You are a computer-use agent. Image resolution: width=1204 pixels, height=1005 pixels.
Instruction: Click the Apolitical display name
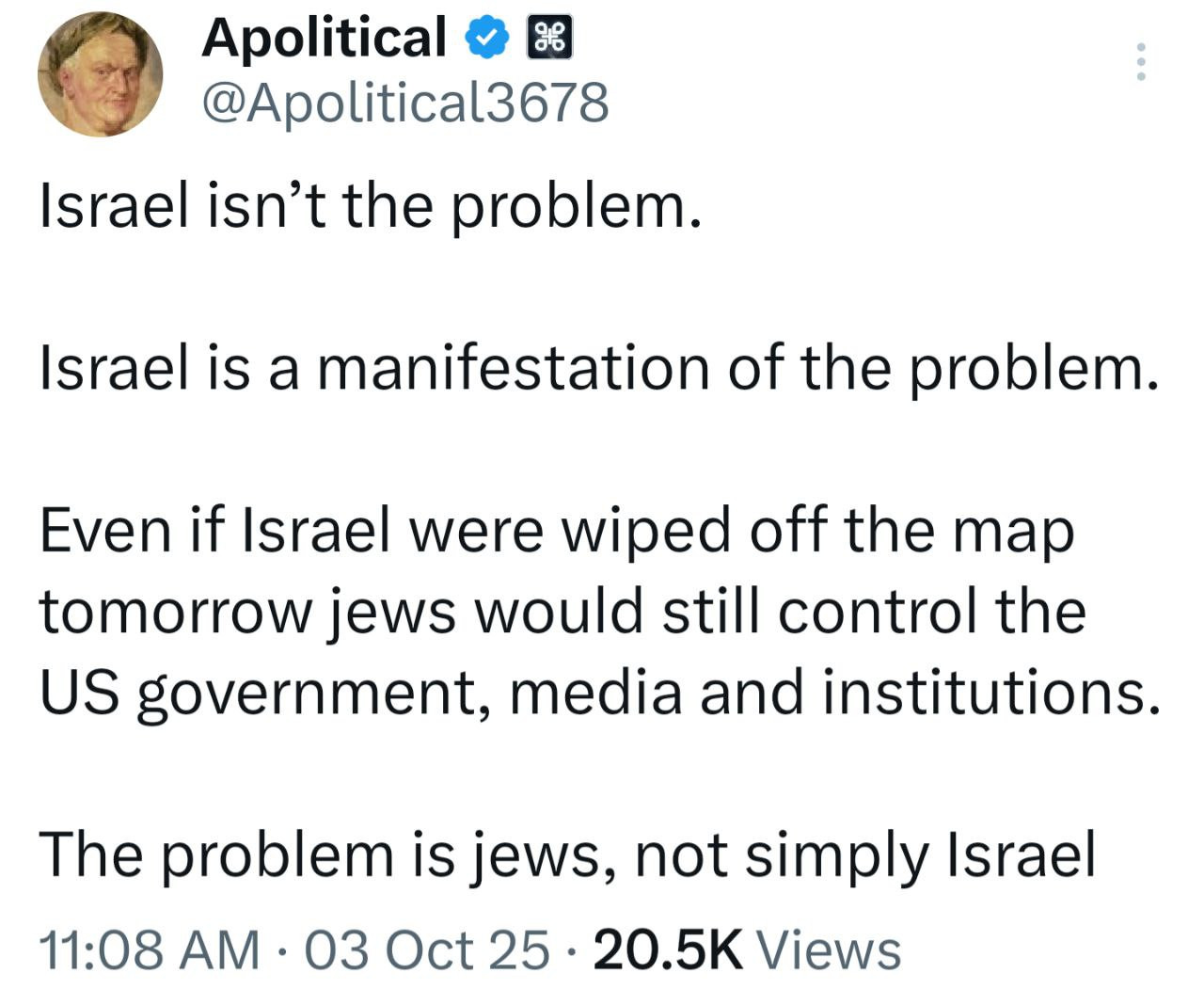click(x=324, y=38)
